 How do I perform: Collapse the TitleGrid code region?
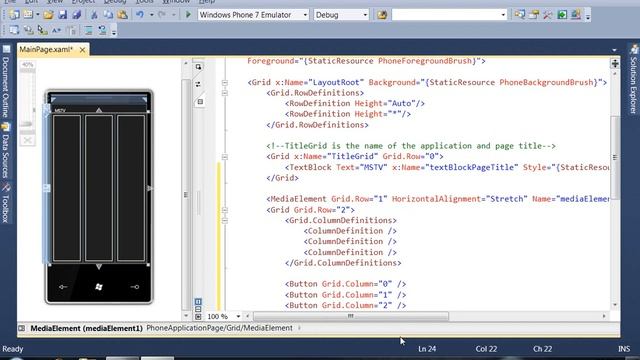point(225,157)
